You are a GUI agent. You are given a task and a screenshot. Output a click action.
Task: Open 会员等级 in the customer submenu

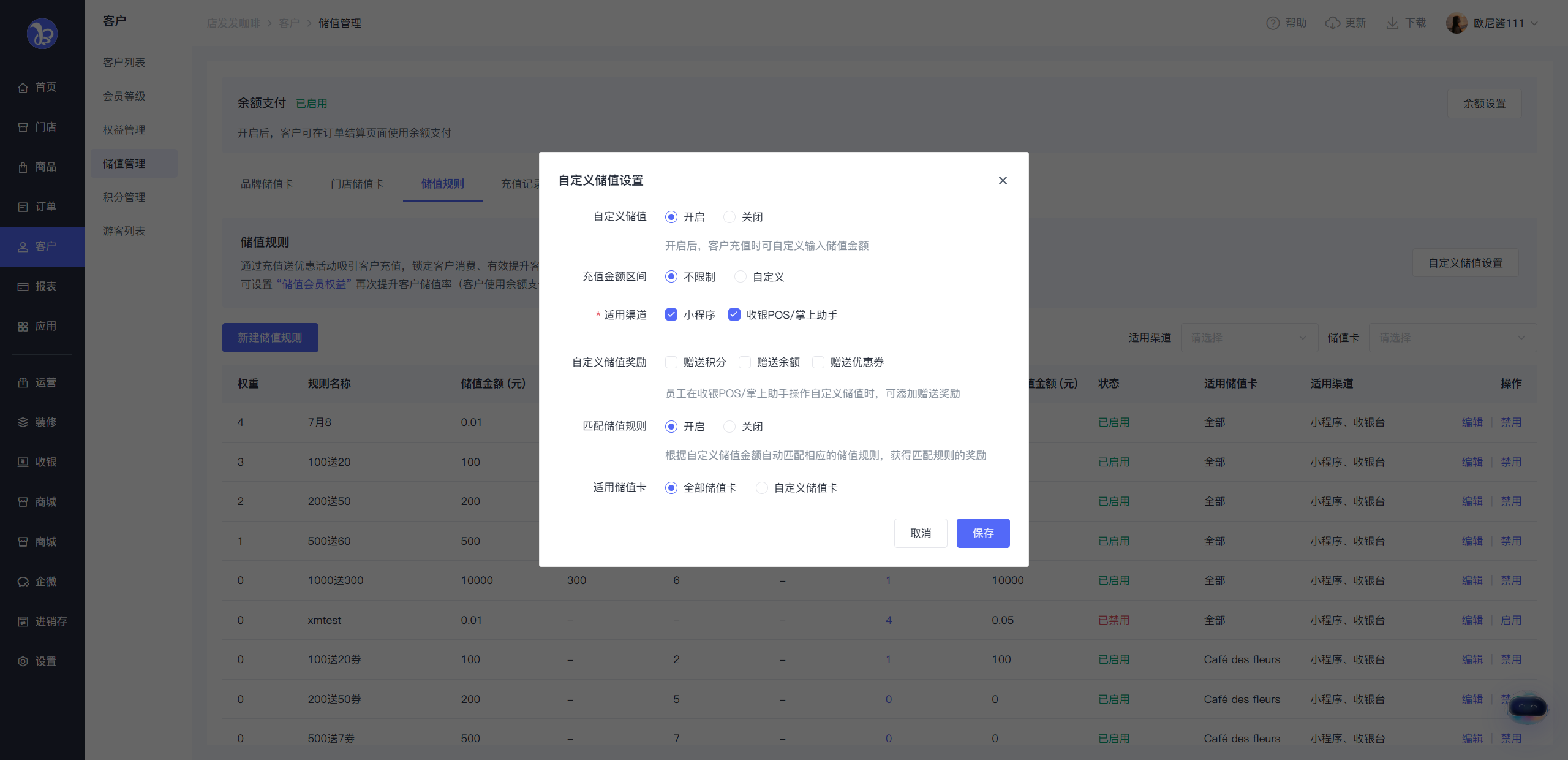[124, 96]
